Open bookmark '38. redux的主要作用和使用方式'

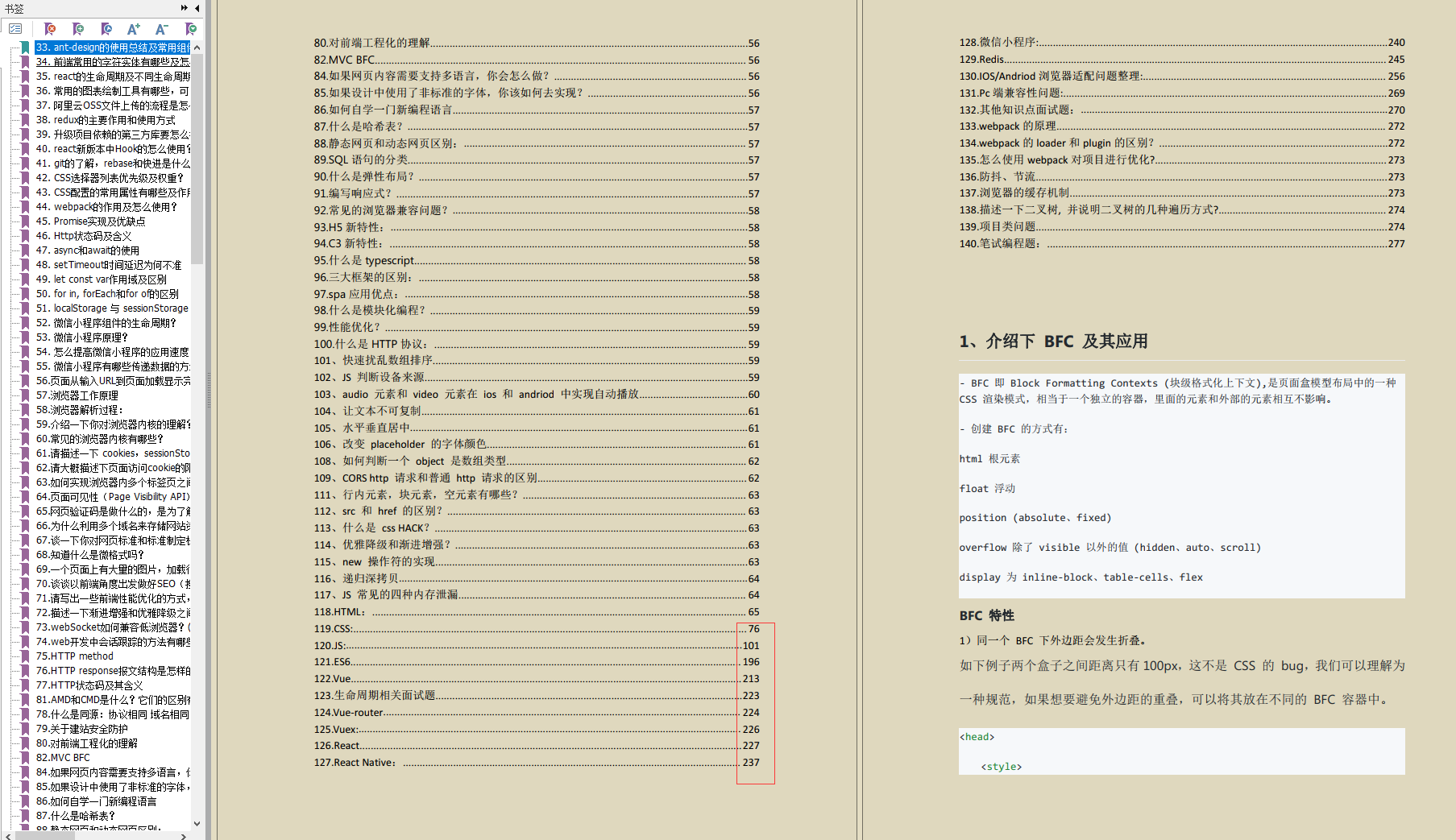click(x=106, y=120)
